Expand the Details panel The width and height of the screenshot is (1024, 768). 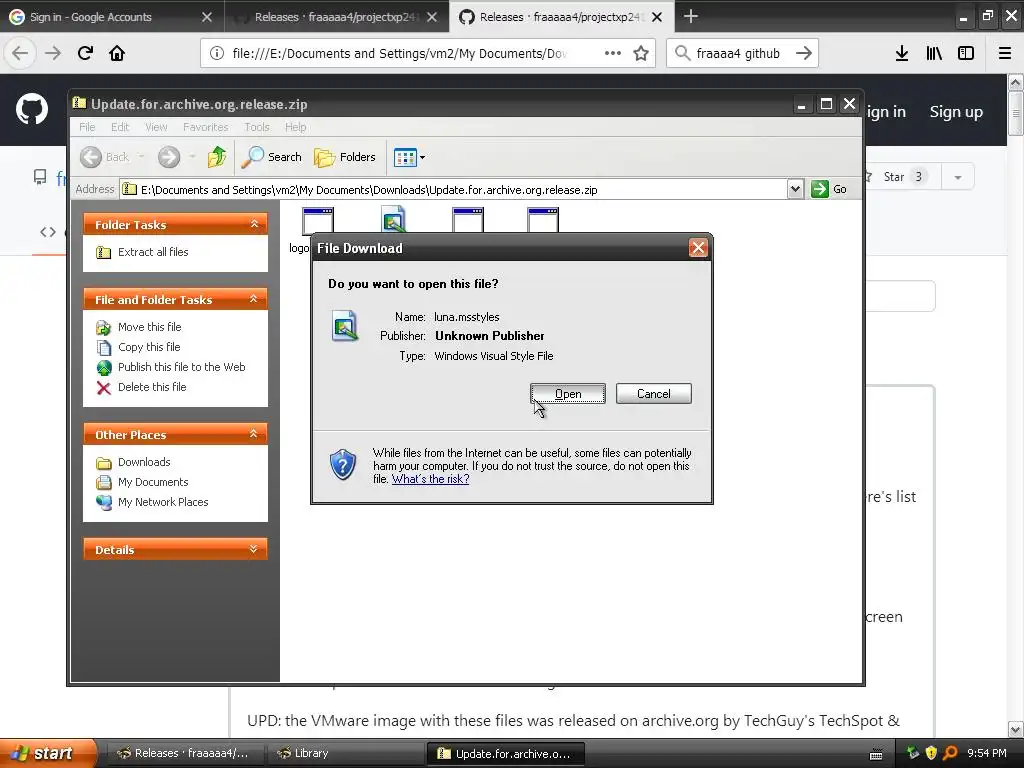click(x=254, y=549)
